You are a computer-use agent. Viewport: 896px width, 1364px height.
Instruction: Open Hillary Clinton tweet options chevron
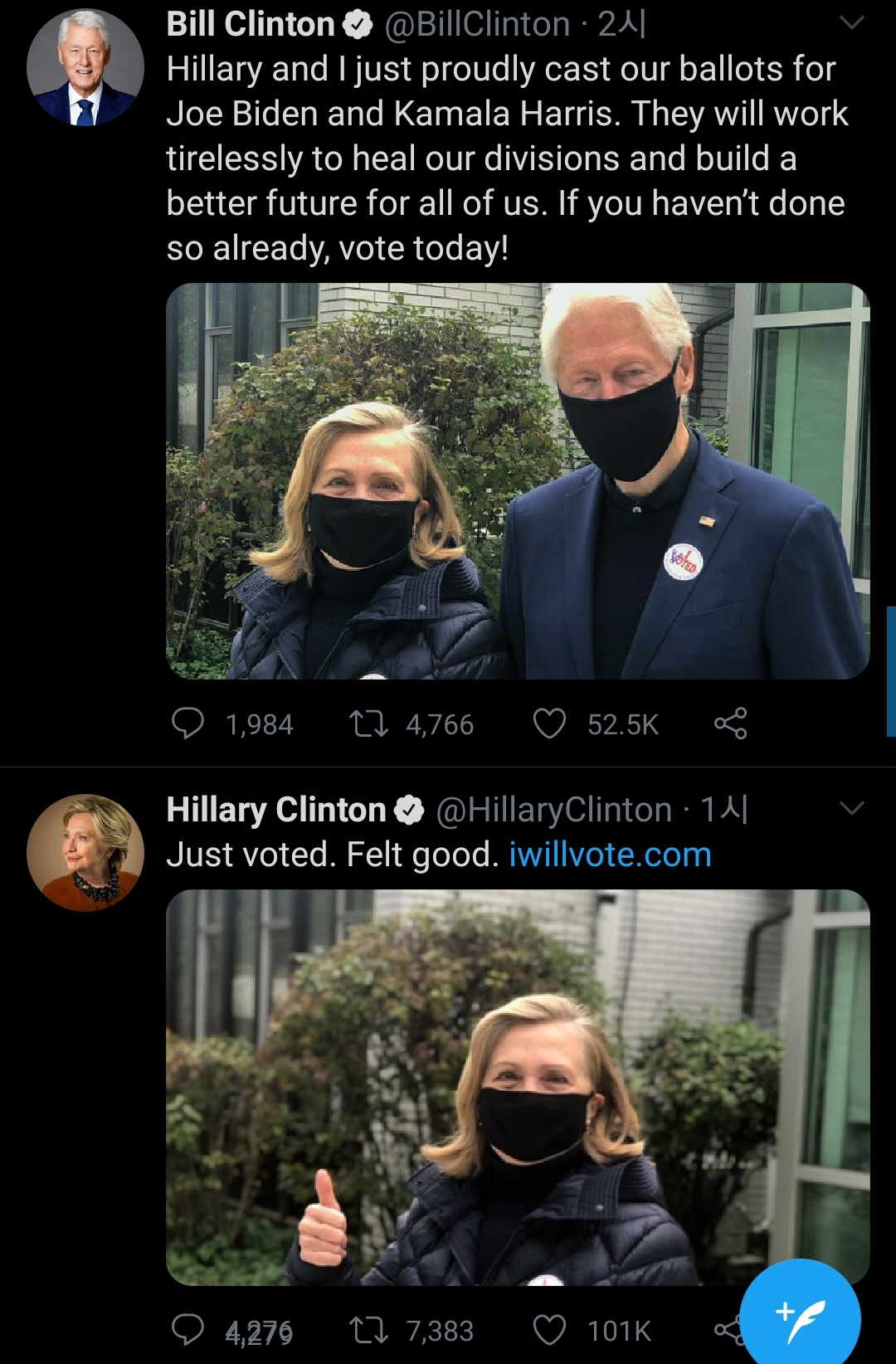[852, 808]
